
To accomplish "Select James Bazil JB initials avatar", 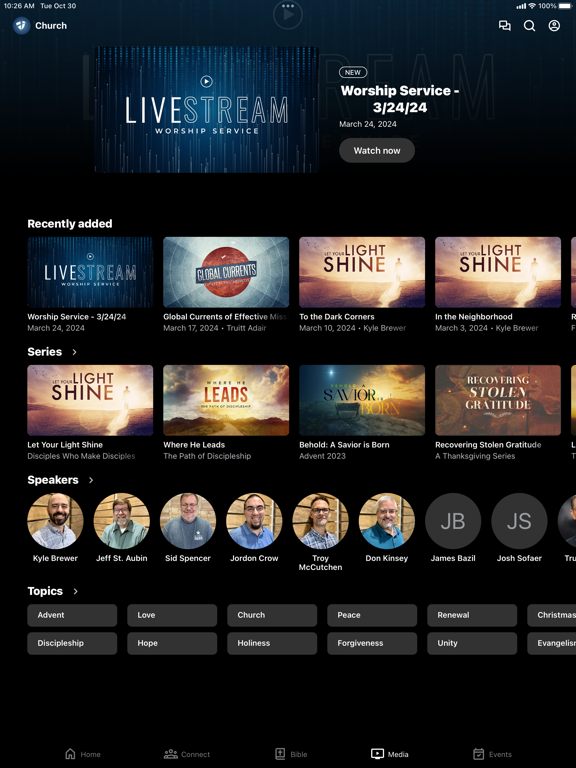I will [x=453, y=521].
